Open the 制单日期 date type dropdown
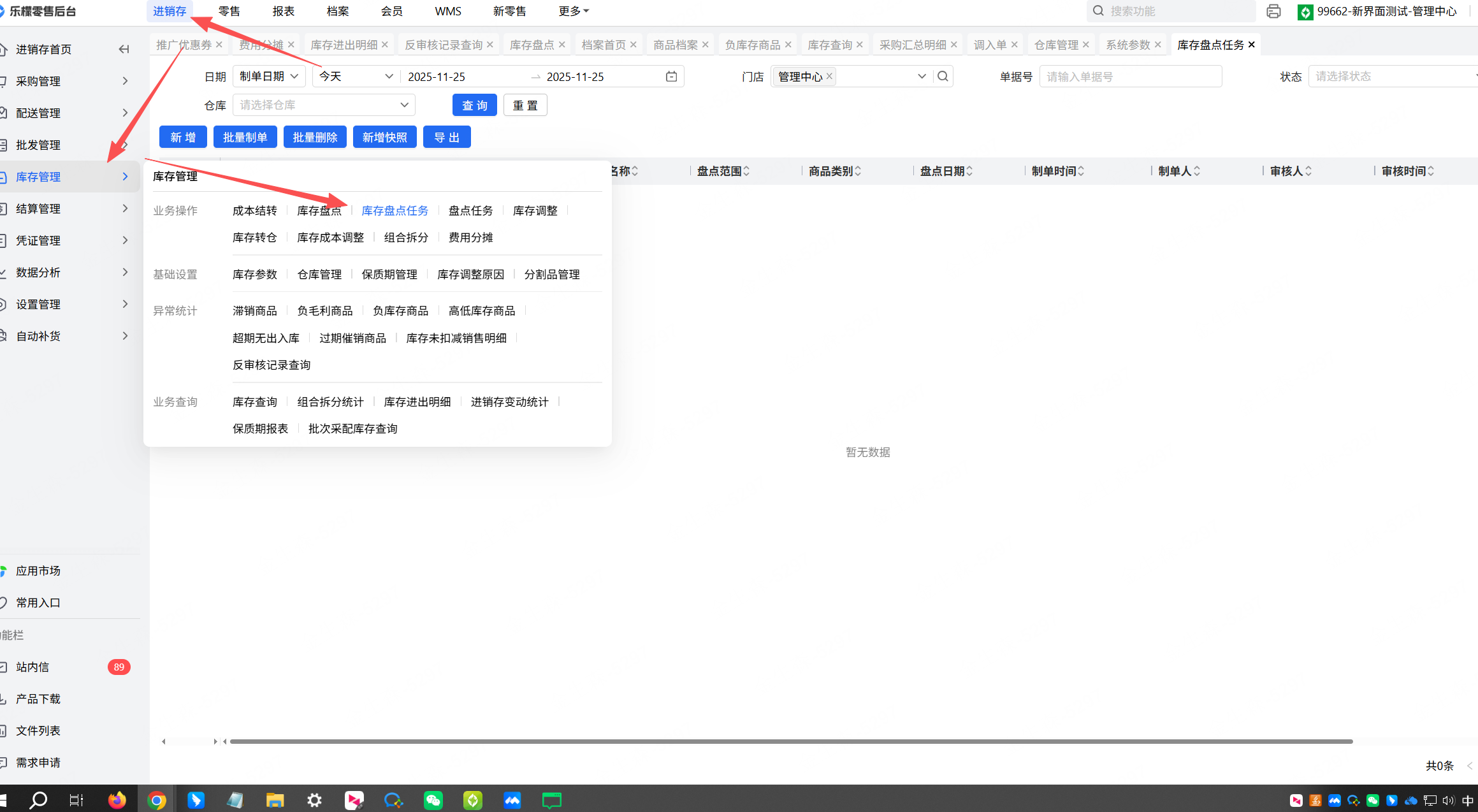The height and width of the screenshot is (812, 1478). point(268,76)
